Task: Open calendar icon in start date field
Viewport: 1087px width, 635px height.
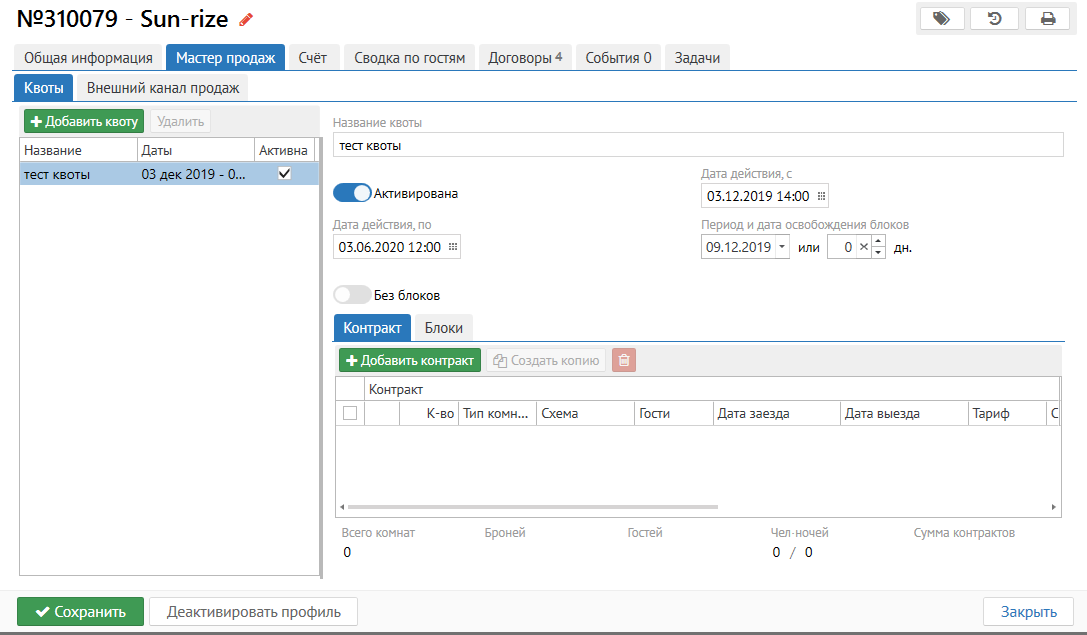Action: click(x=822, y=196)
